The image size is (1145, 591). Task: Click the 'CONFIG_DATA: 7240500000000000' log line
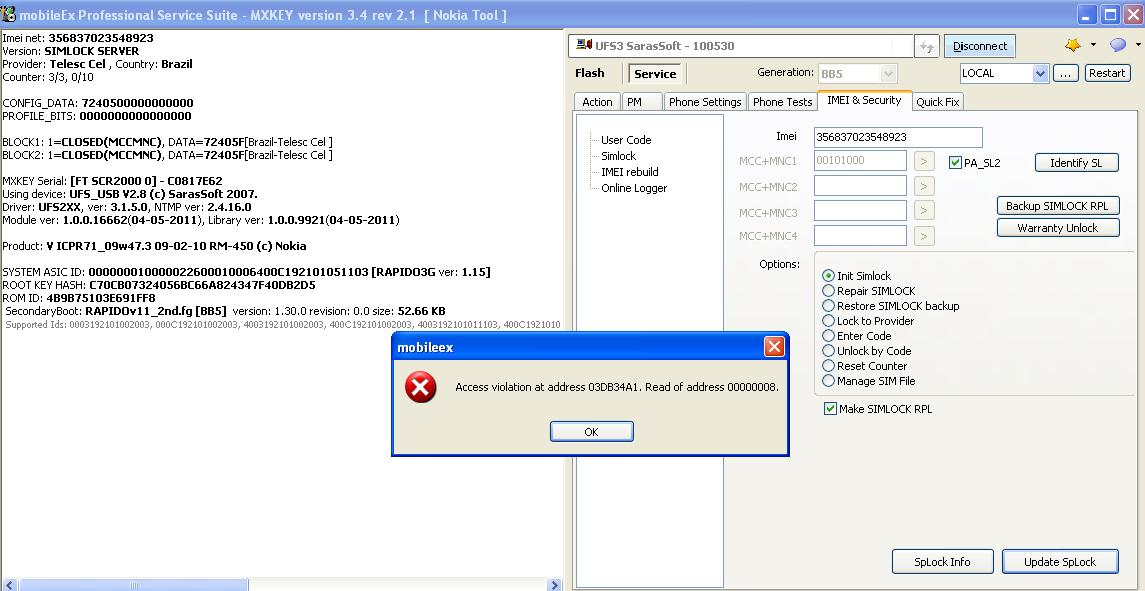(98, 103)
